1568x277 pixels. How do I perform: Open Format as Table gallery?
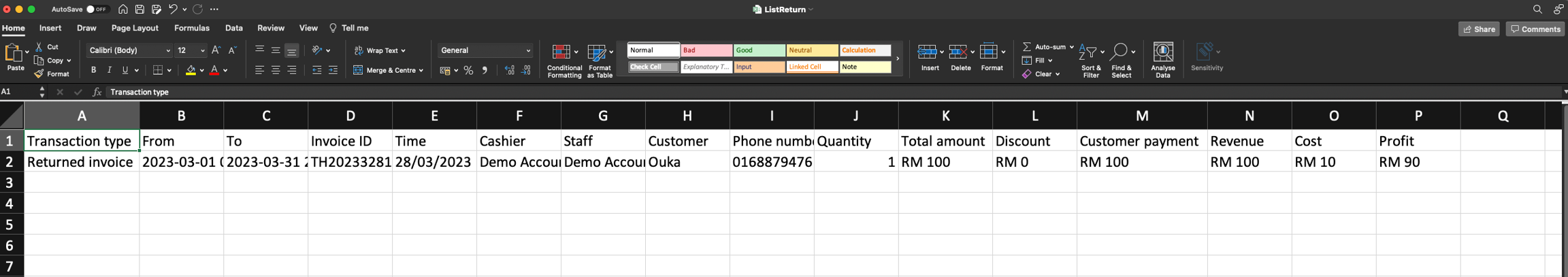tap(597, 52)
